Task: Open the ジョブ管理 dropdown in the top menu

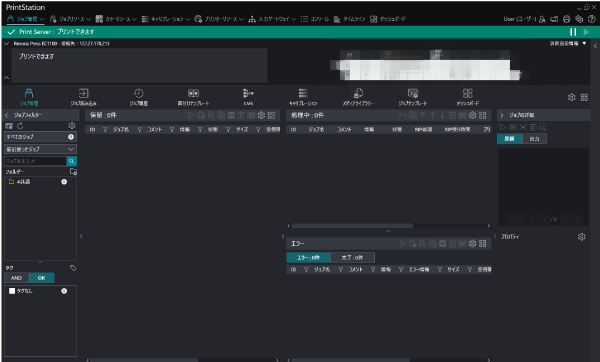Action: click(x=26, y=19)
